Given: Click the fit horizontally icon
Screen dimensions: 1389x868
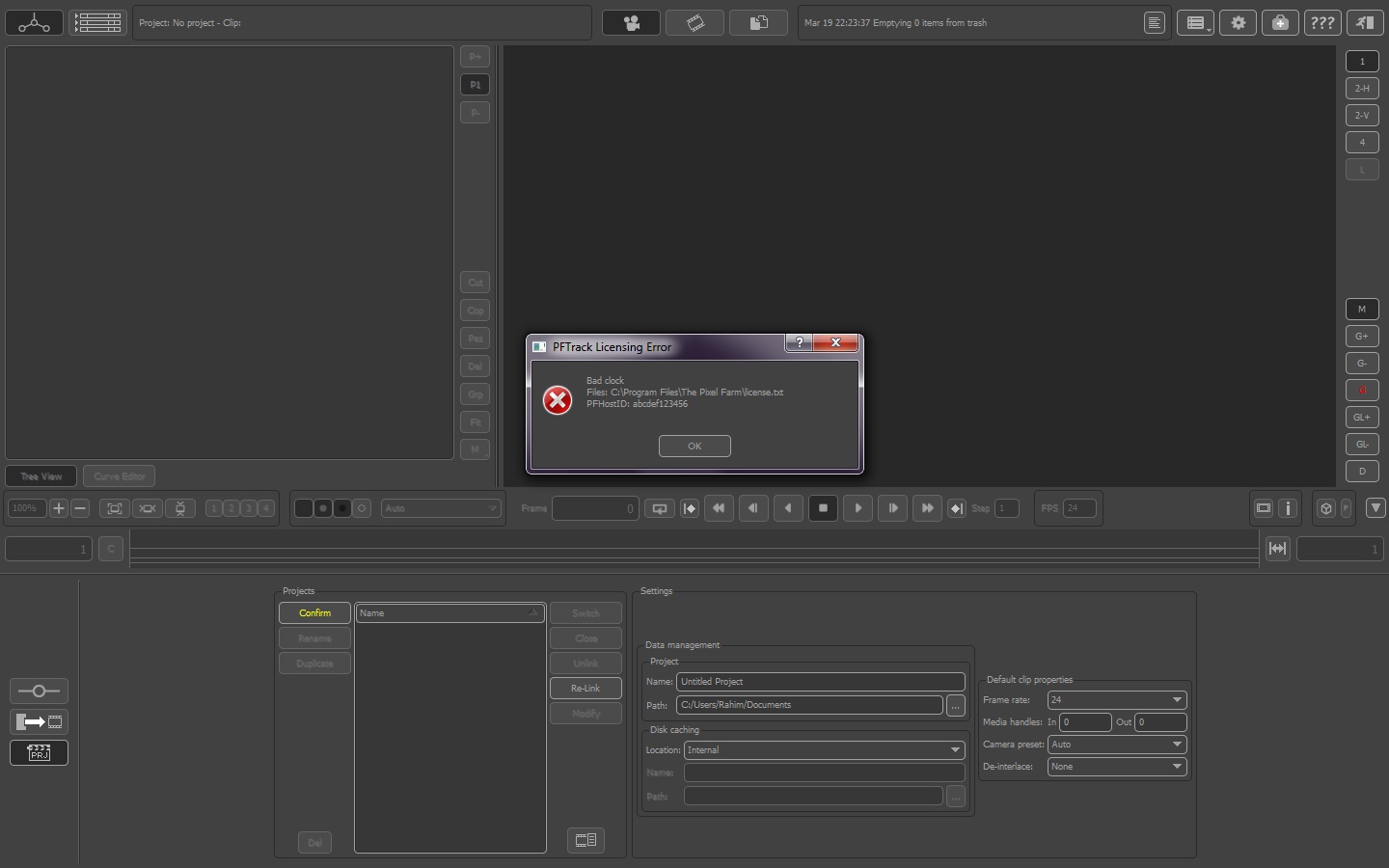Looking at the screenshot, I should pos(148,508).
